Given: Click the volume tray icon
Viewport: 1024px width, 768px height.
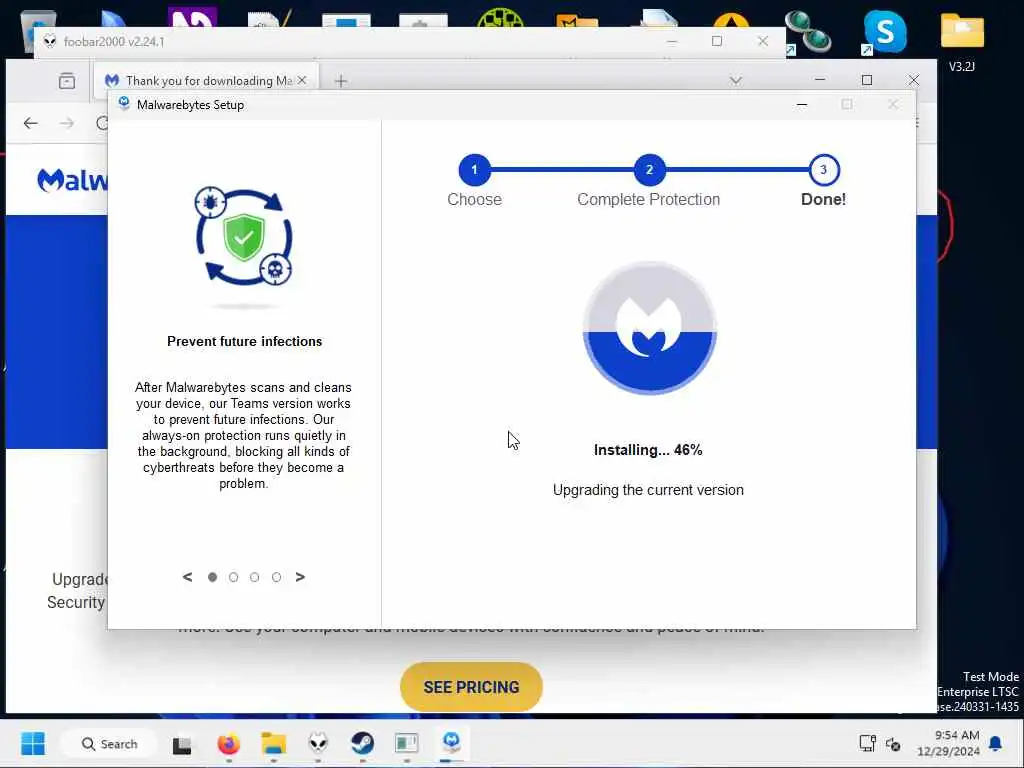Looking at the screenshot, I should point(893,744).
